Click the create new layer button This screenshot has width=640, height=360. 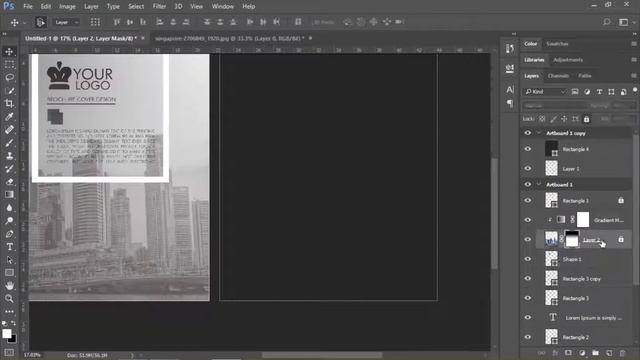609,353
